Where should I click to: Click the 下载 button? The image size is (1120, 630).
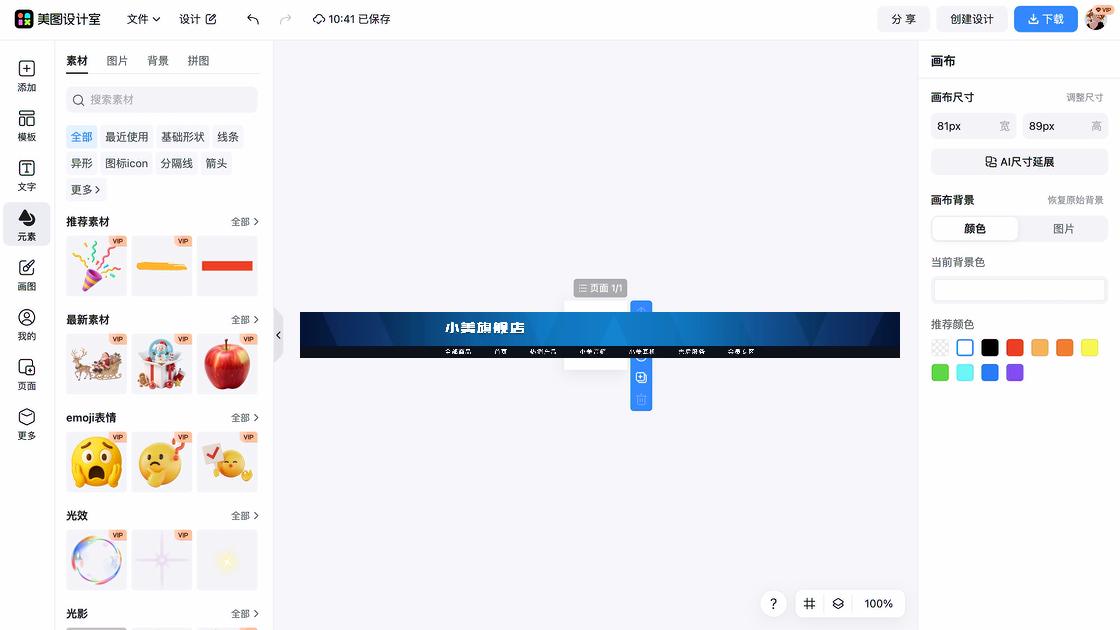(1045, 18)
